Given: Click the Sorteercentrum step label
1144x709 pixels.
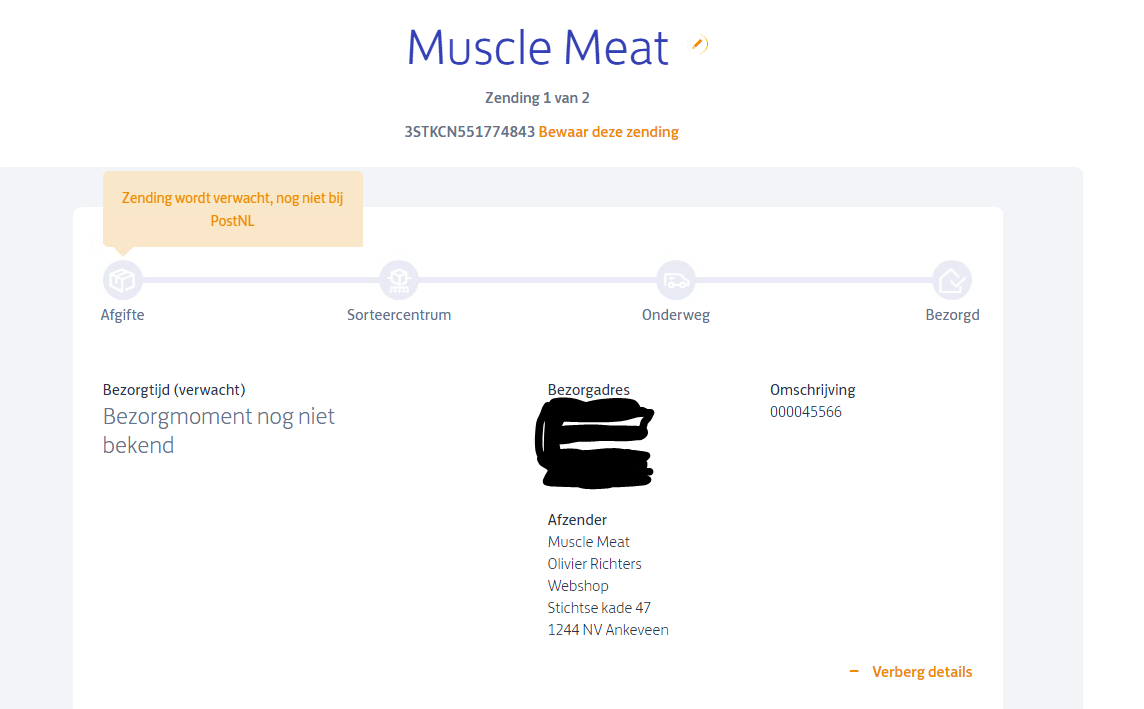Looking at the screenshot, I should coord(399,315).
